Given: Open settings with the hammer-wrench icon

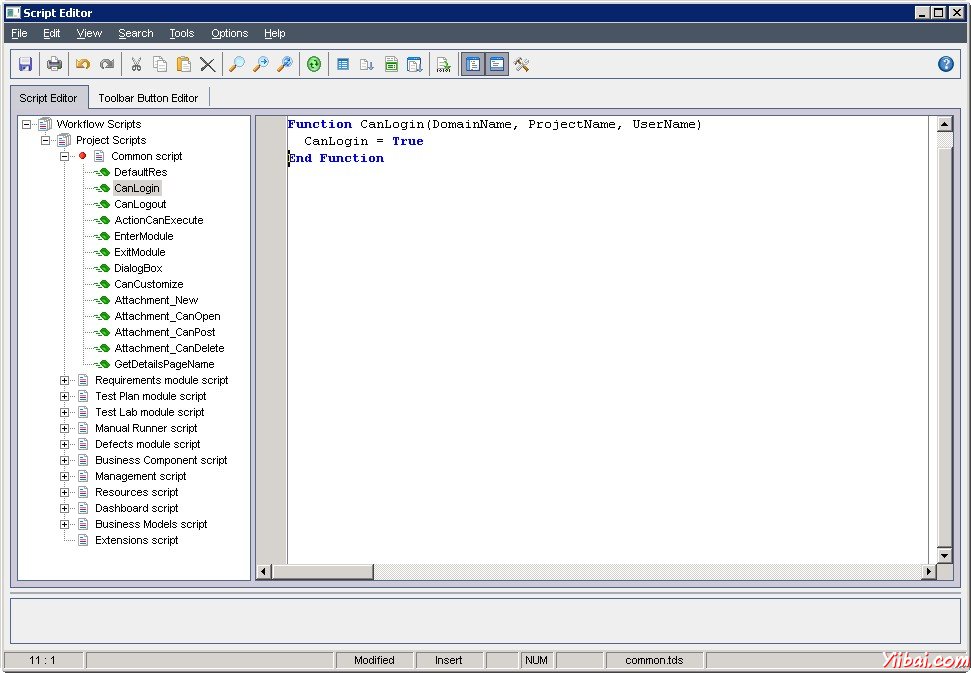Looking at the screenshot, I should pyautogui.click(x=521, y=64).
